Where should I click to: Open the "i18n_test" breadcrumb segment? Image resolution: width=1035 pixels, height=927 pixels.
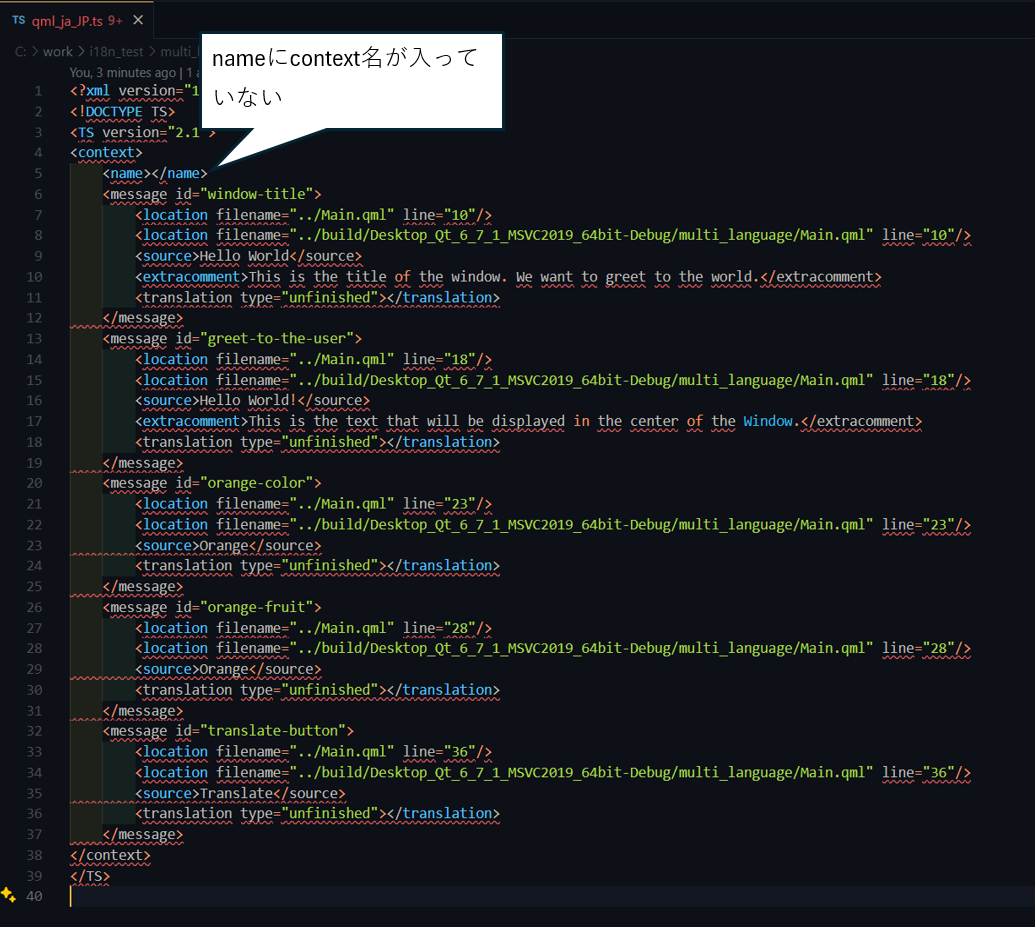[x=116, y=52]
